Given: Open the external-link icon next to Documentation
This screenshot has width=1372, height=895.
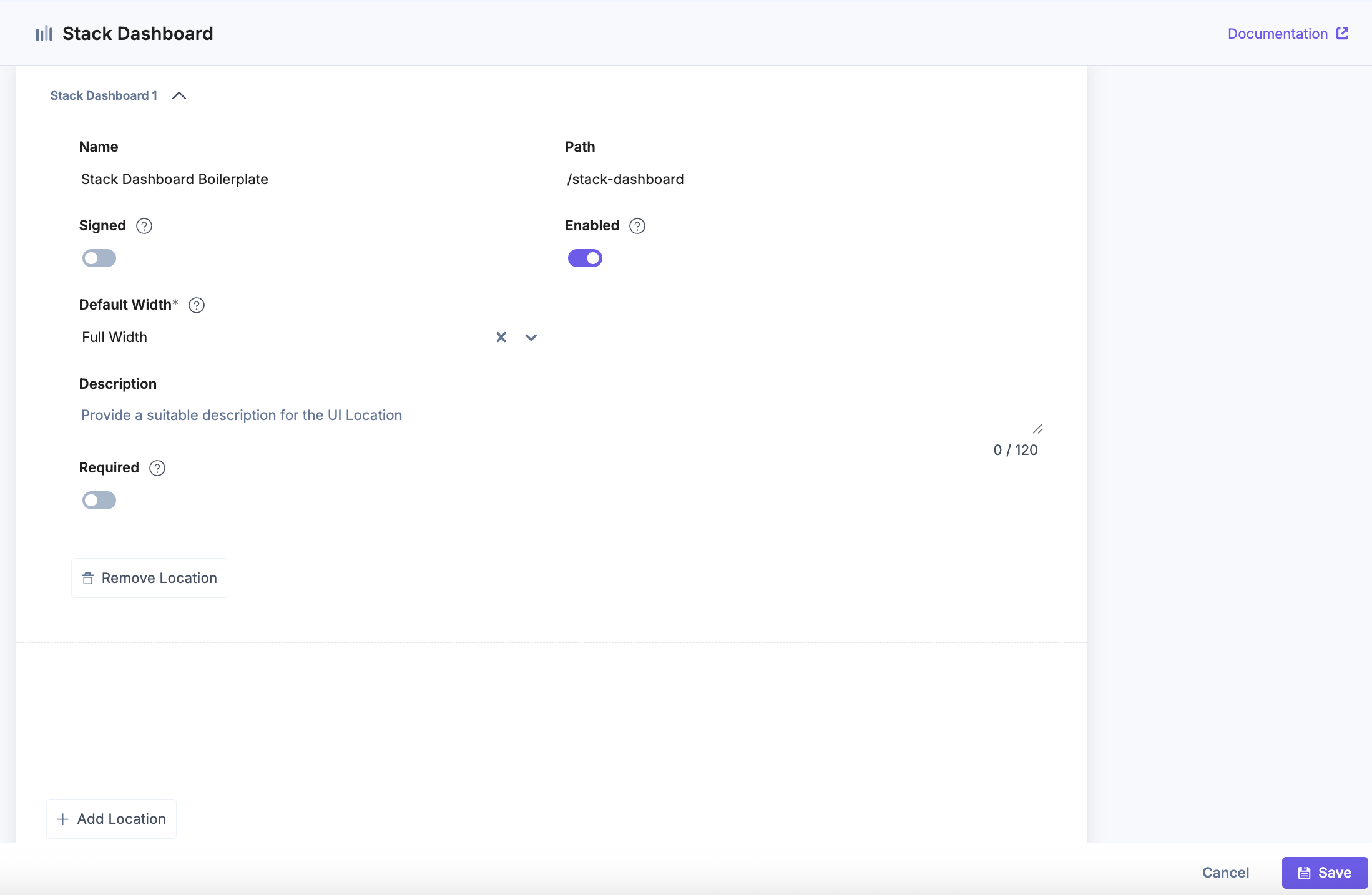Looking at the screenshot, I should coord(1341,33).
